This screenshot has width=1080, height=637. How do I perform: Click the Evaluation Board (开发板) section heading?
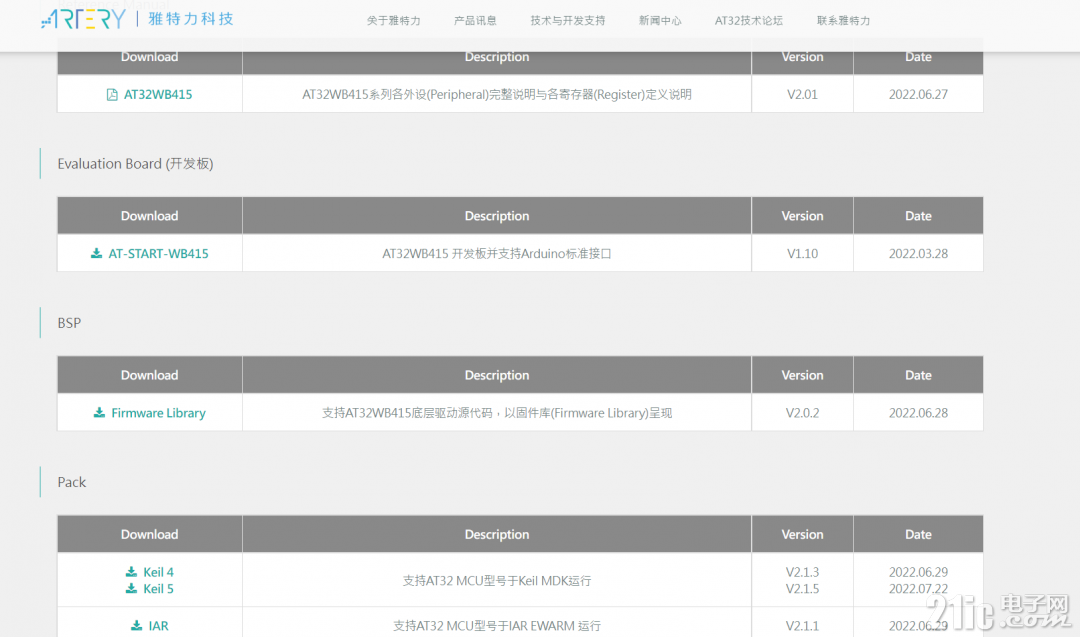136,164
